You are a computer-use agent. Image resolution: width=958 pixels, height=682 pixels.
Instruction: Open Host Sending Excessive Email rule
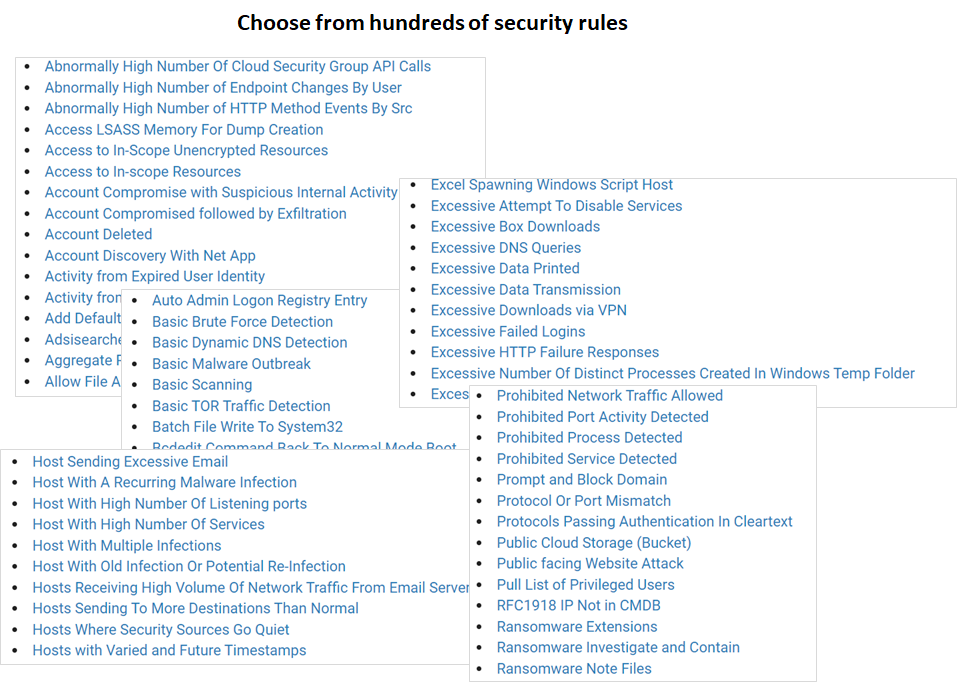(130, 462)
